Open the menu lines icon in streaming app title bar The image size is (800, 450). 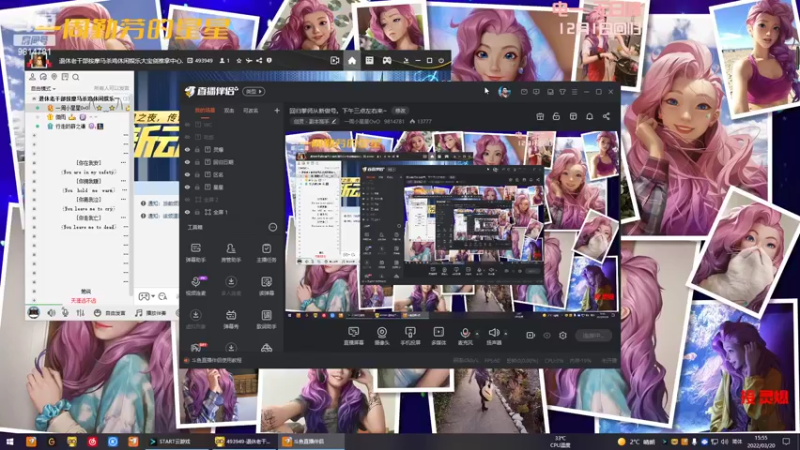(574, 92)
